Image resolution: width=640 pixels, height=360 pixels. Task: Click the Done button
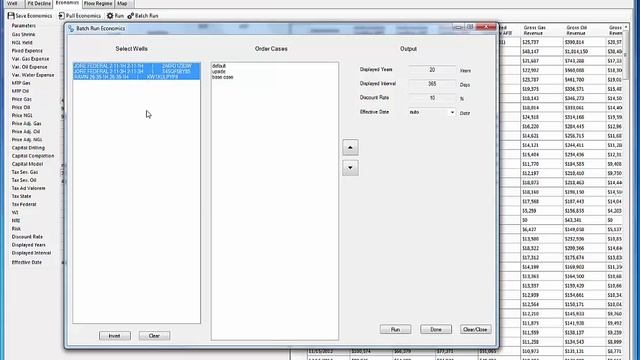pos(436,329)
